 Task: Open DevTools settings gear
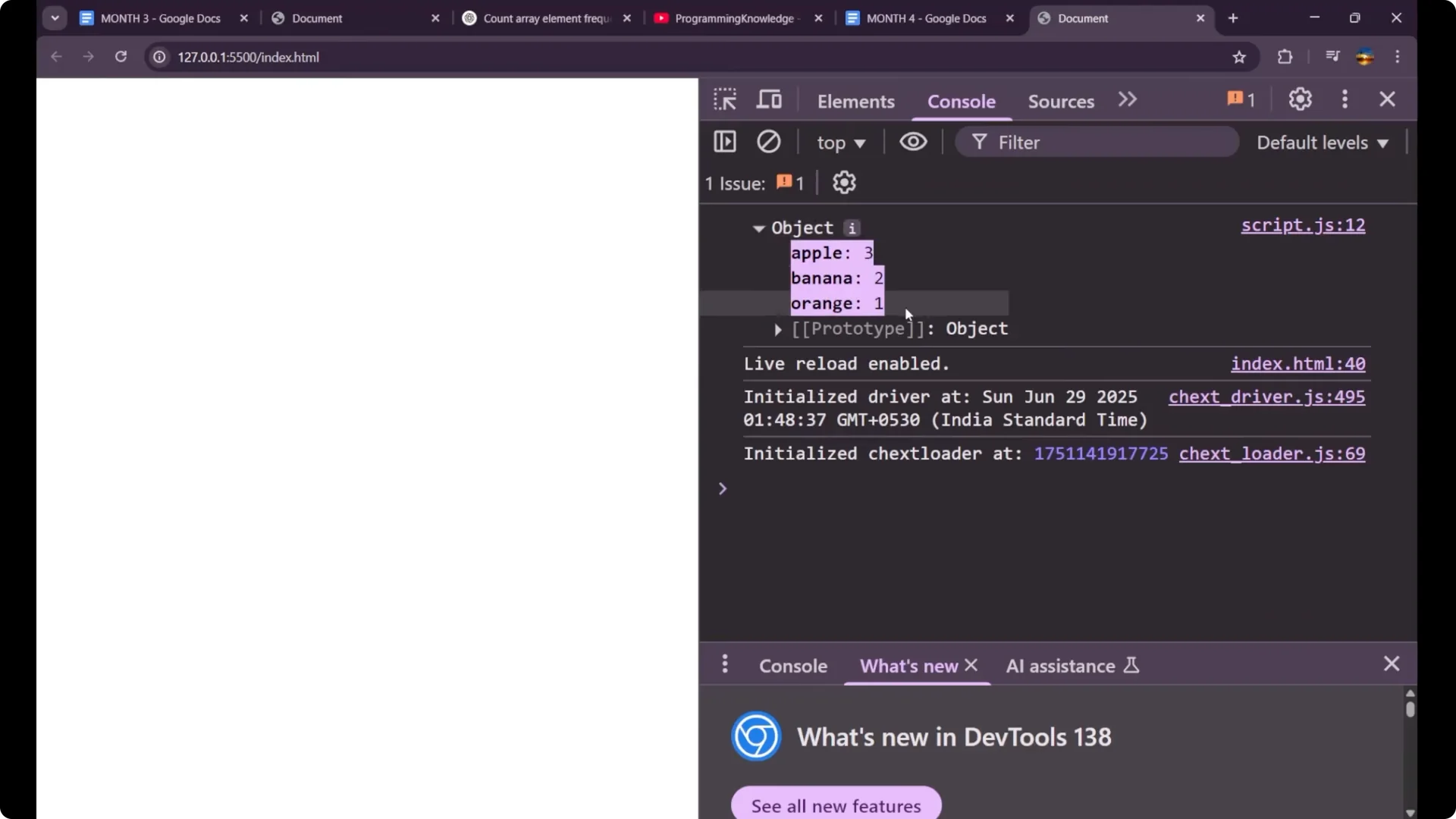[x=1301, y=99]
